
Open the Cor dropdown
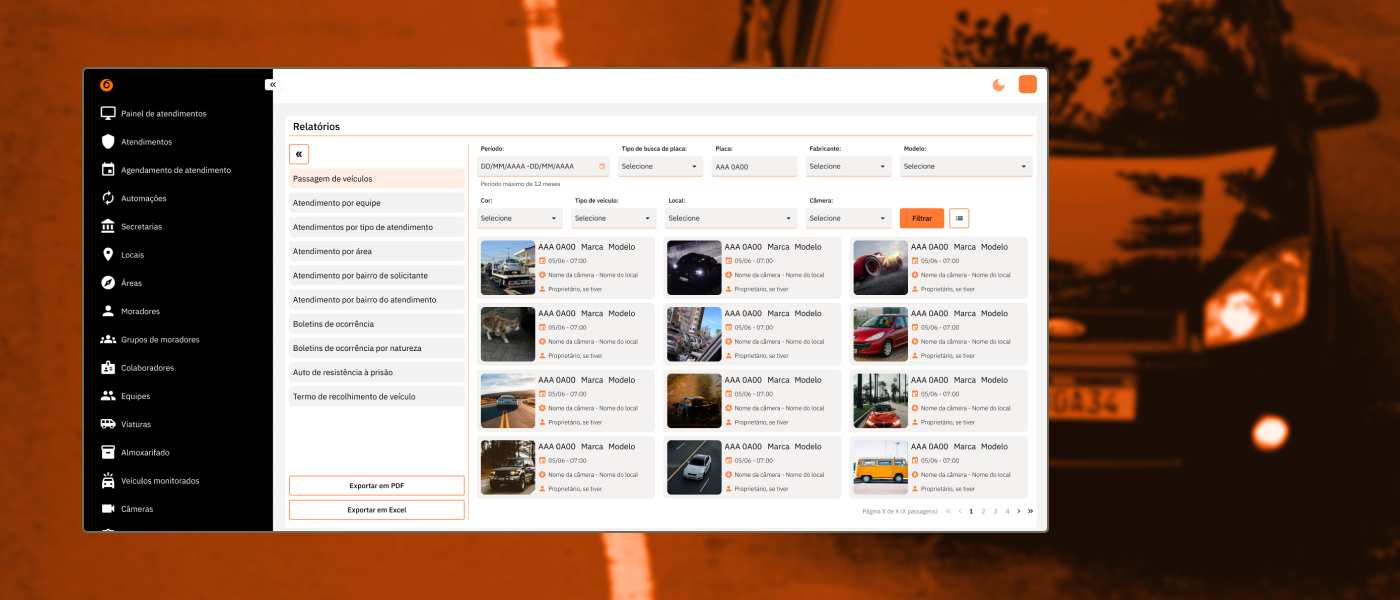[x=520, y=218]
